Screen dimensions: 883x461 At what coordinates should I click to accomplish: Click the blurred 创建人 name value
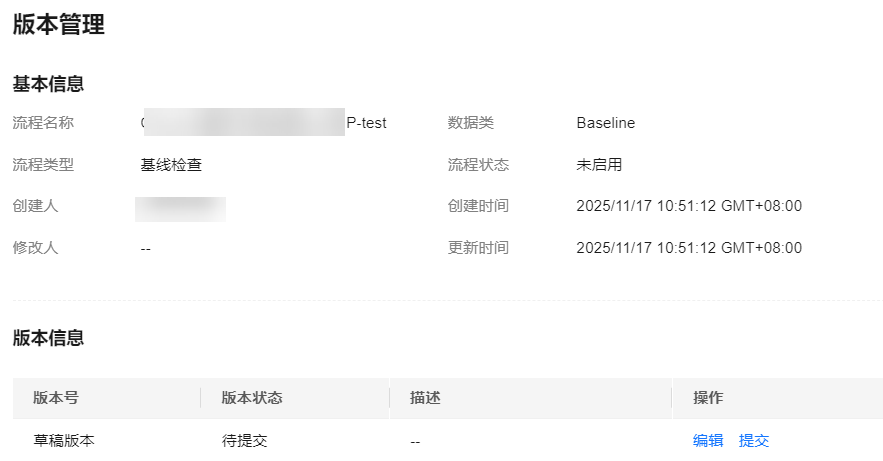click(x=180, y=207)
